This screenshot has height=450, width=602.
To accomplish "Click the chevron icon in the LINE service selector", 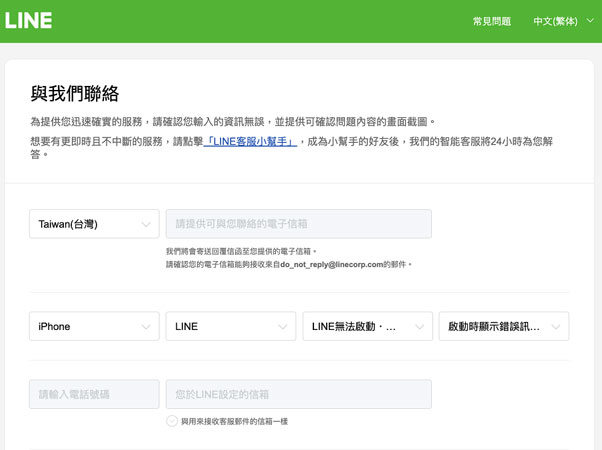I will point(283,326).
